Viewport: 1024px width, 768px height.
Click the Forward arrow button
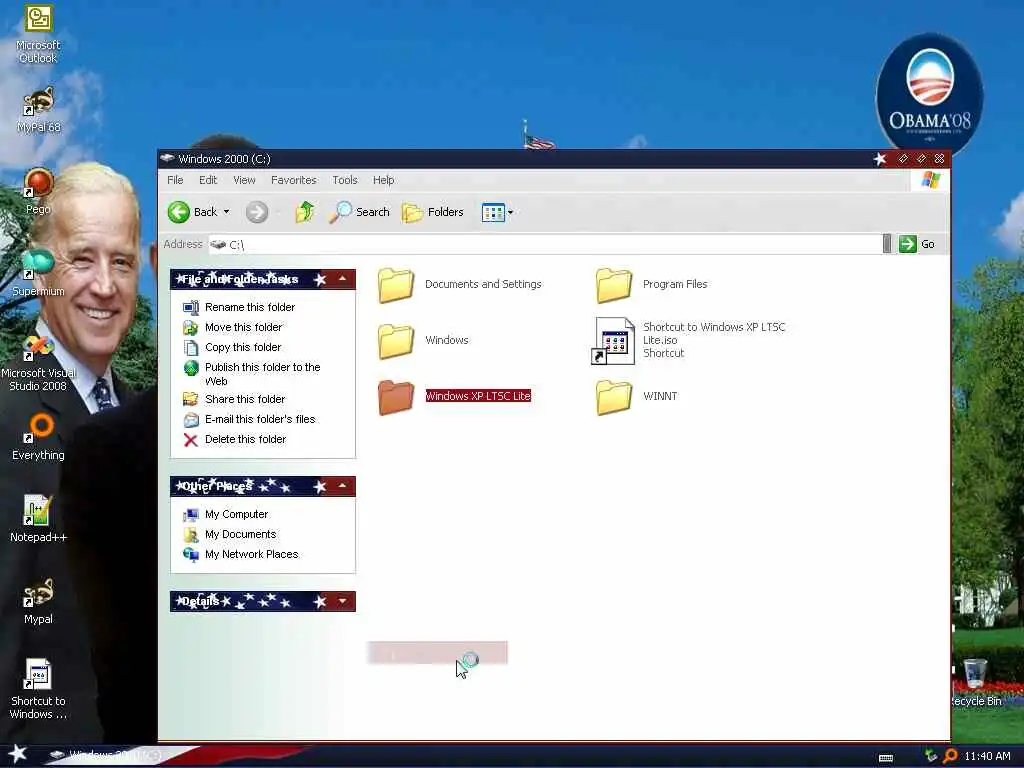[257, 212]
